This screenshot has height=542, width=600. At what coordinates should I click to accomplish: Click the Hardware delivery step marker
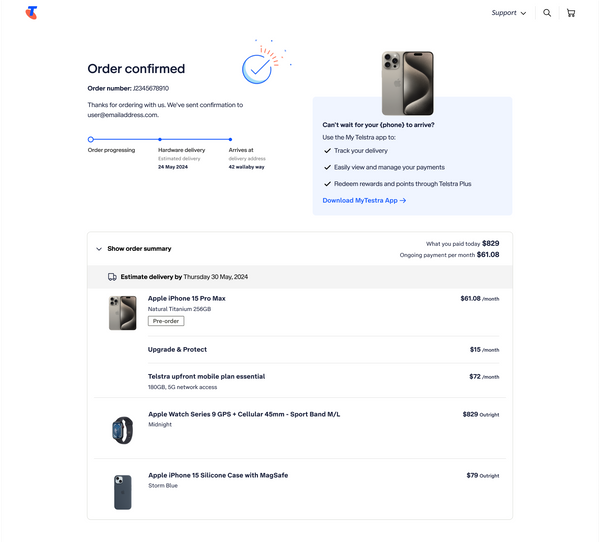[160, 139]
